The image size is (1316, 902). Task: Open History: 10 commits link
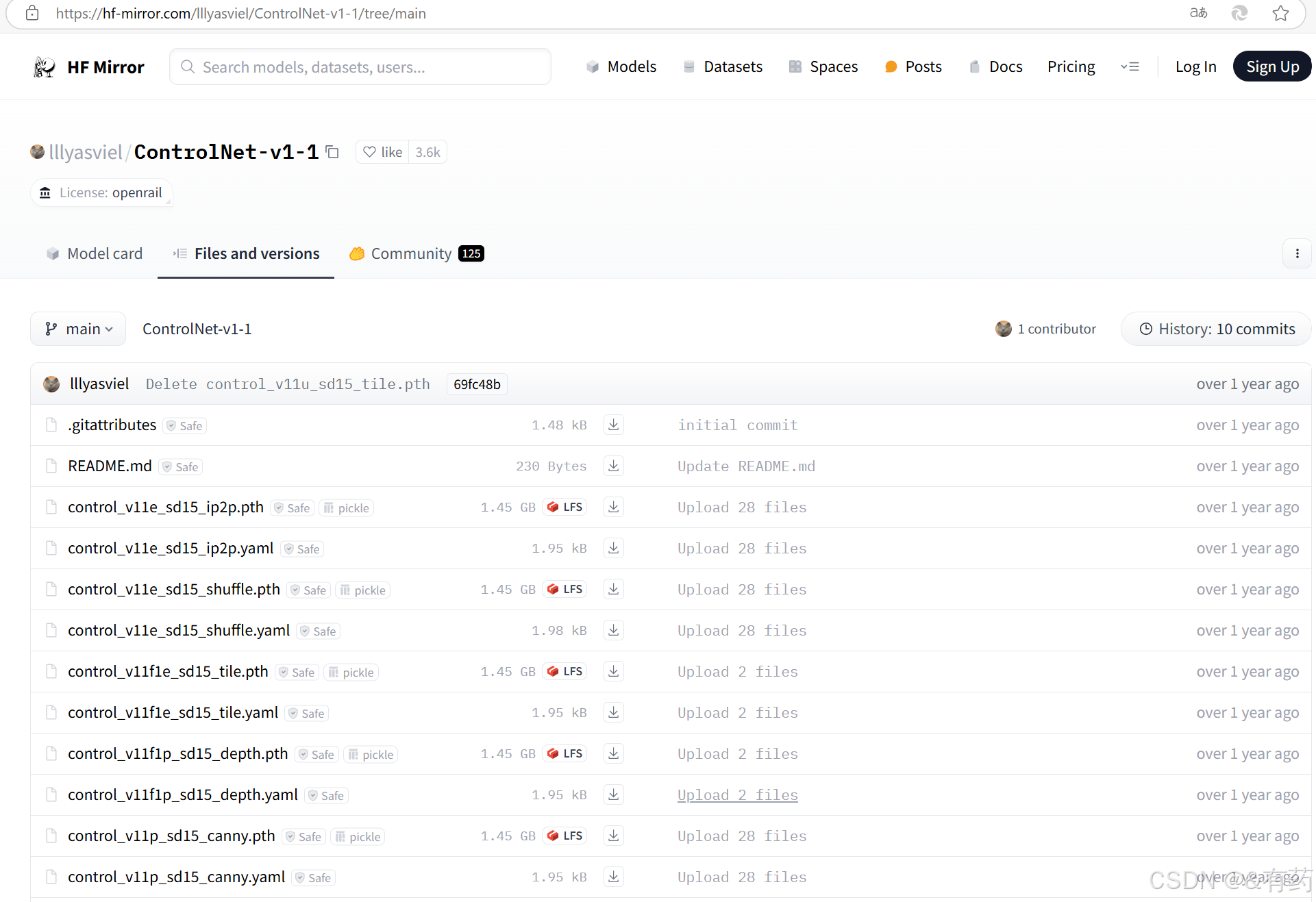1217,329
